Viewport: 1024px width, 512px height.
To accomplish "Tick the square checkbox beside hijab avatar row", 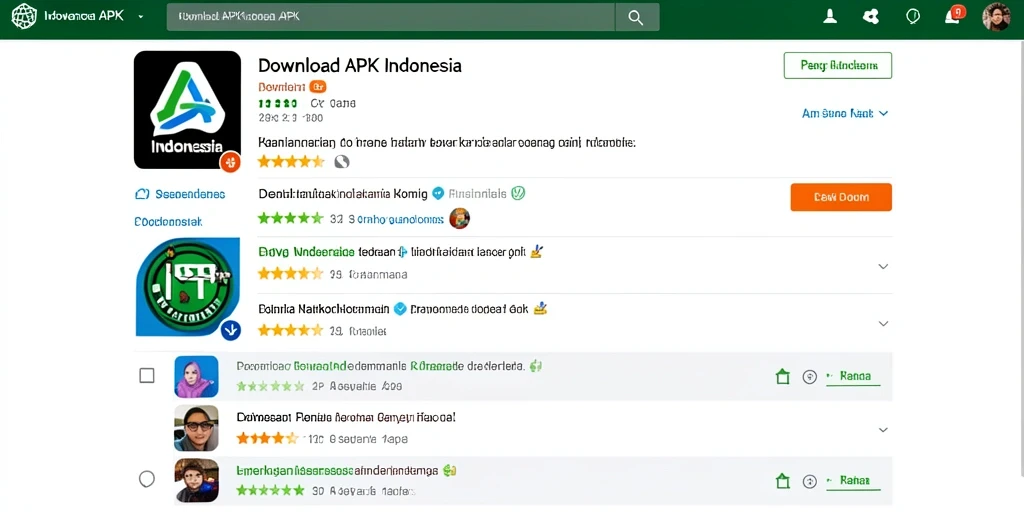I will (147, 376).
